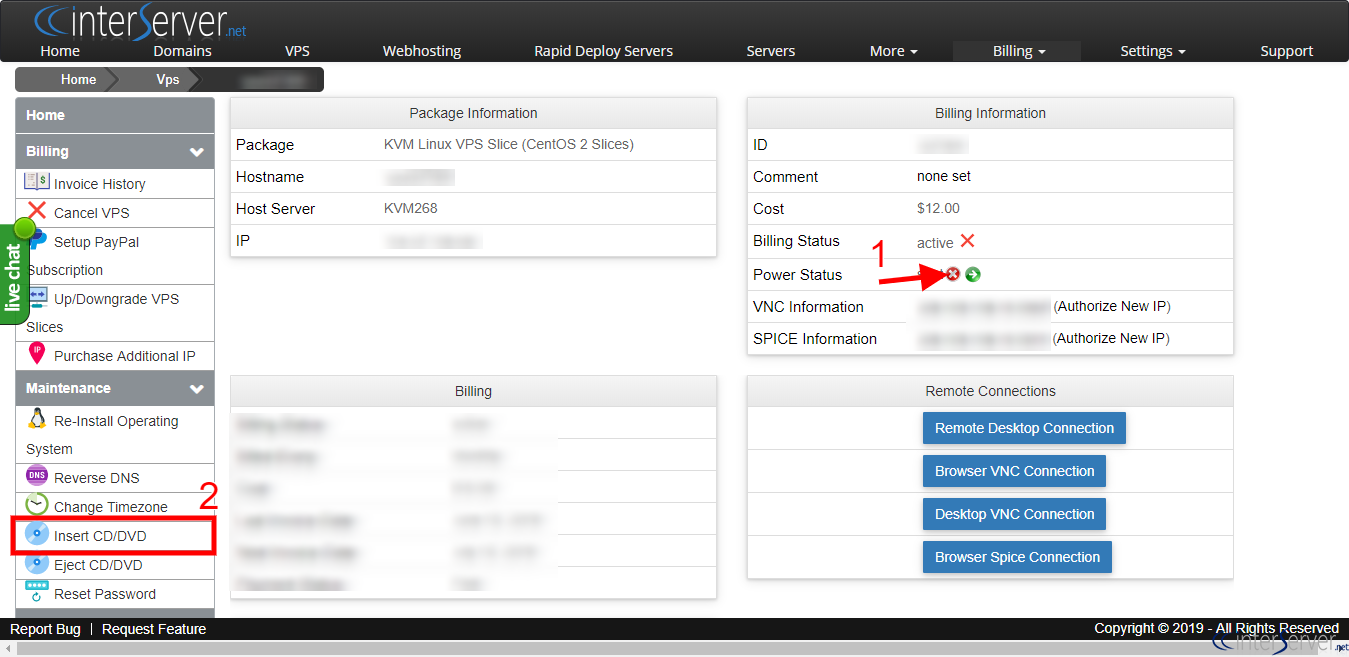The height and width of the screenshot is (657, 1349).
Task: Click the Report Bug link
Action: [45, 629]
